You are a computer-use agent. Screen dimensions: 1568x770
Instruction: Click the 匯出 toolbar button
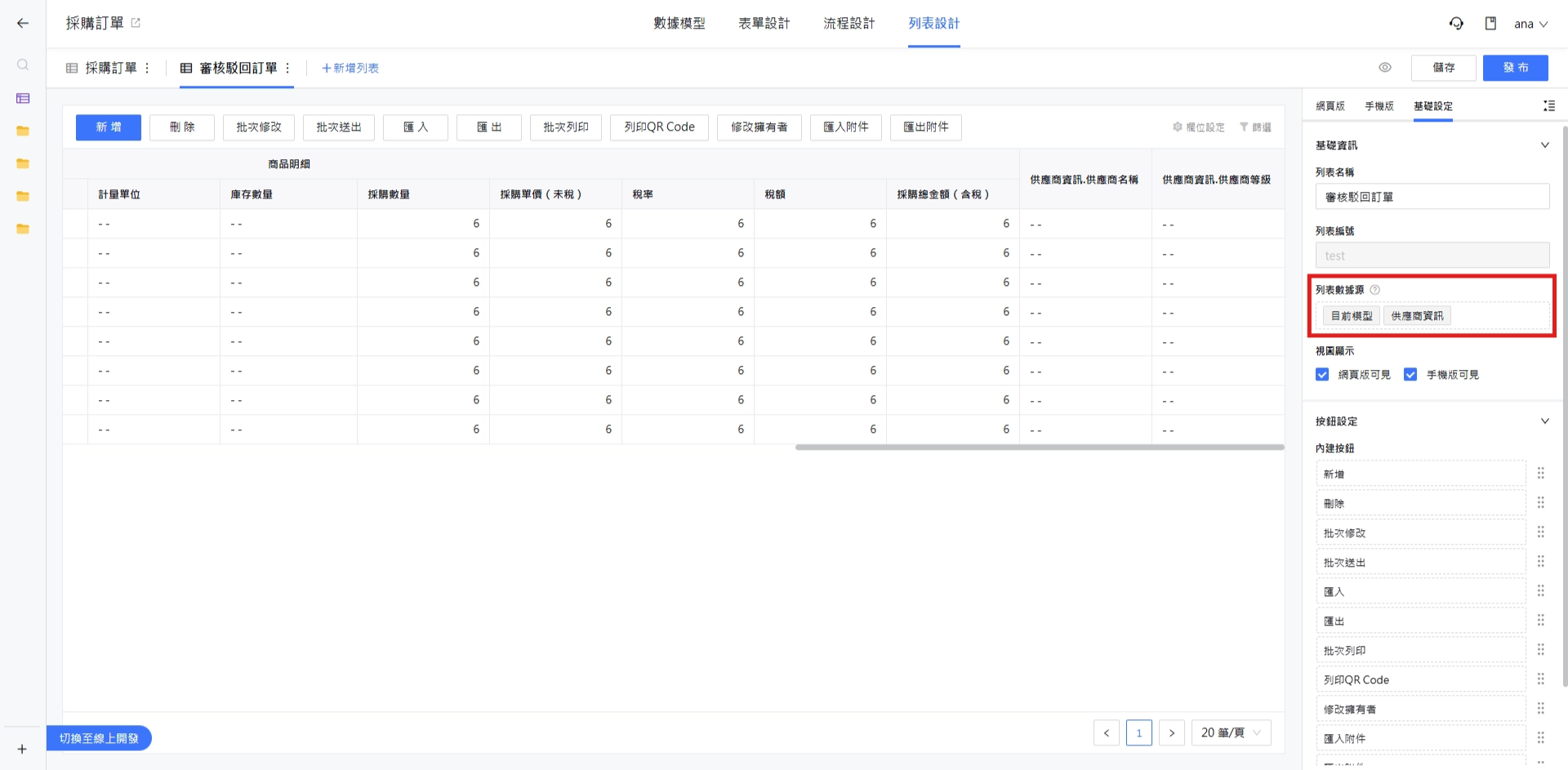[x=489, y=127]
